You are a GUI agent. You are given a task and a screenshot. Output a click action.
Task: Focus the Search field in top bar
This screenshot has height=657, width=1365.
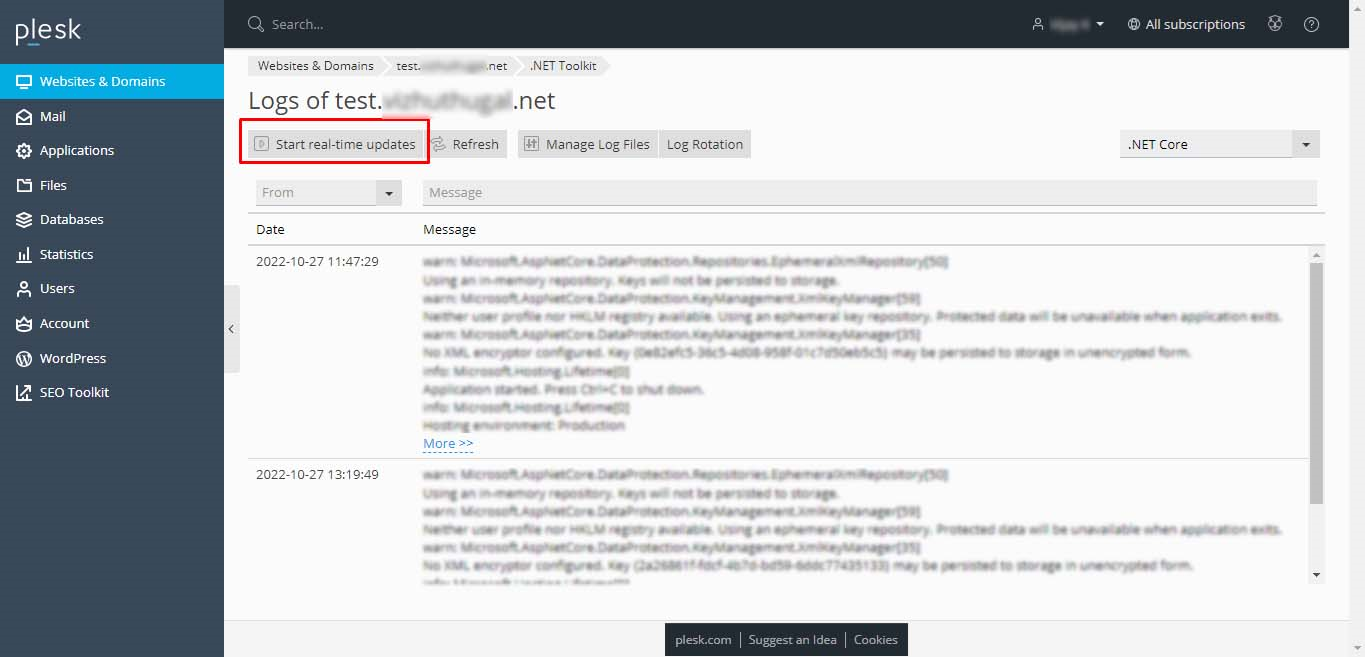[298, 24]
